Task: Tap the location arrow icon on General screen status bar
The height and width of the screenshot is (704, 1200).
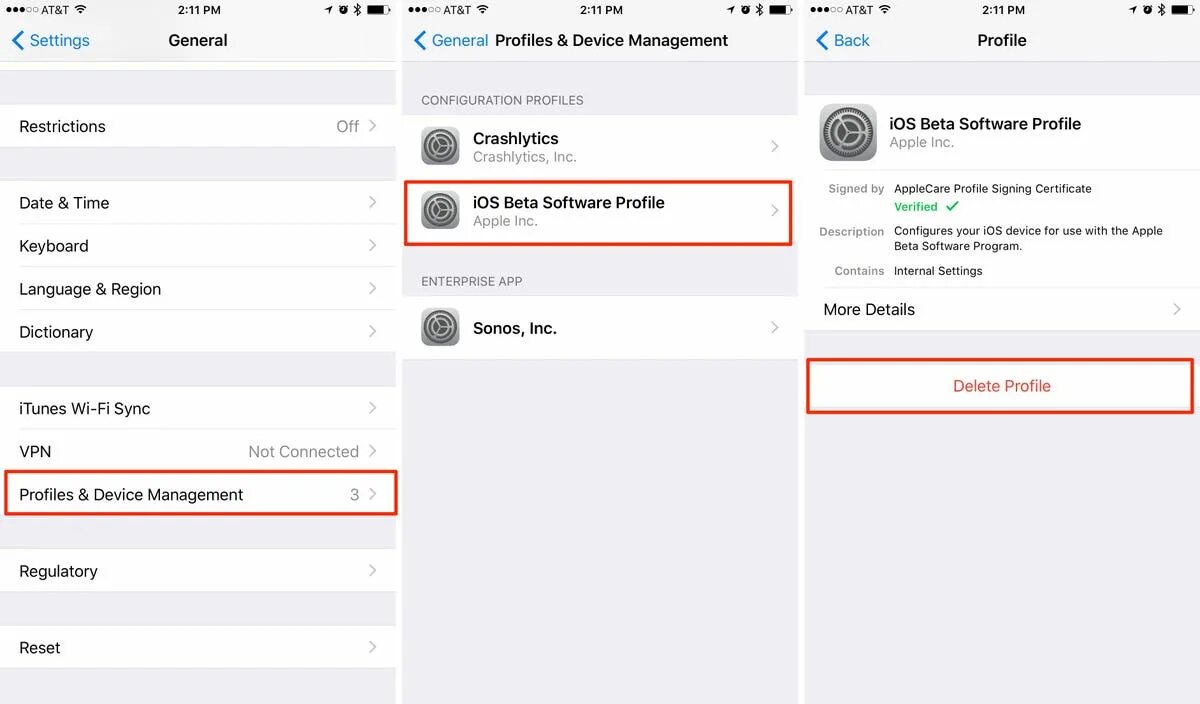Action: point(328,10)
